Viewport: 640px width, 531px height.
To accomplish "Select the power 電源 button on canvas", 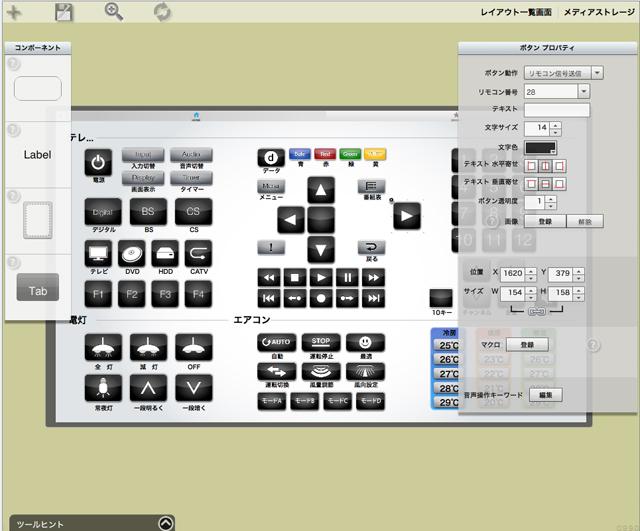I will (x=98, y=162).
